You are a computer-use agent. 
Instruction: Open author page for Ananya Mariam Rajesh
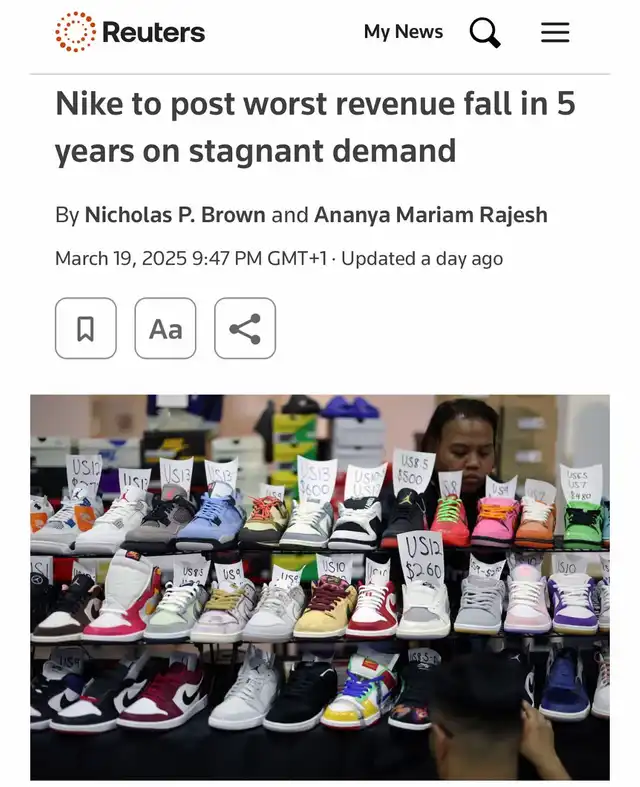431,215
